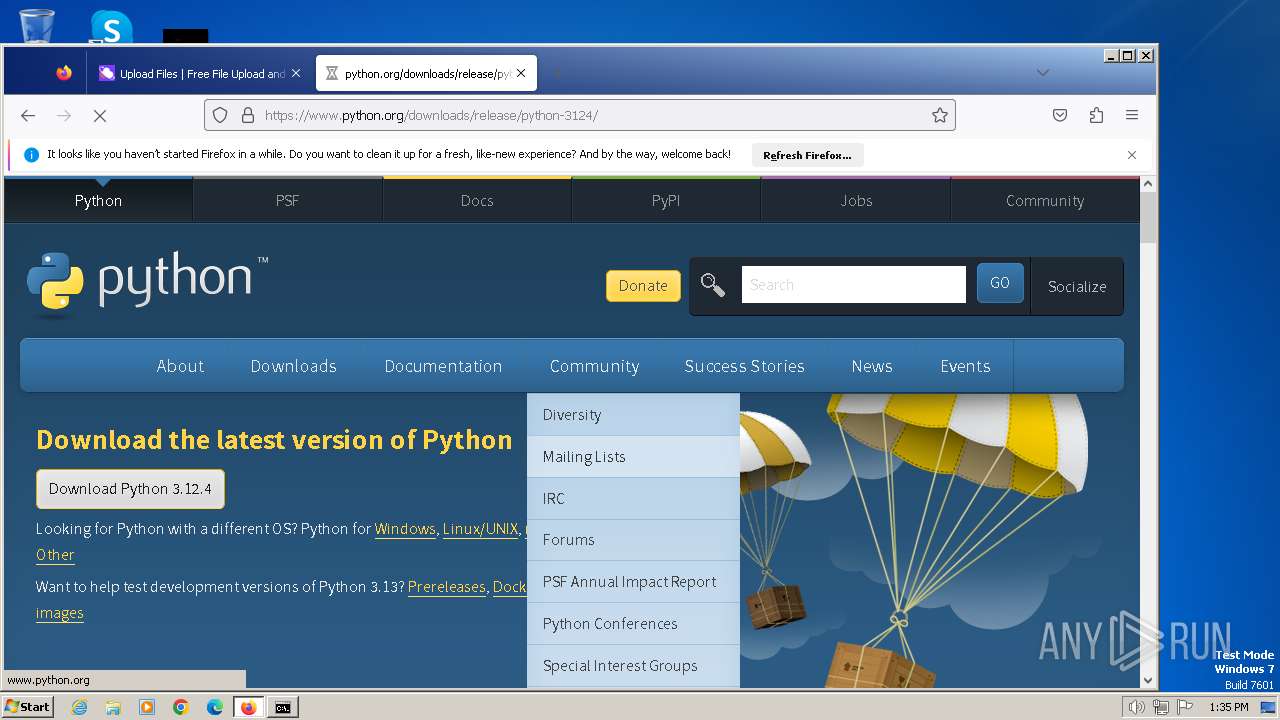Click the browser forward arrow
This screenshot has width=1280, height=720.
click(x=64, y=115)
